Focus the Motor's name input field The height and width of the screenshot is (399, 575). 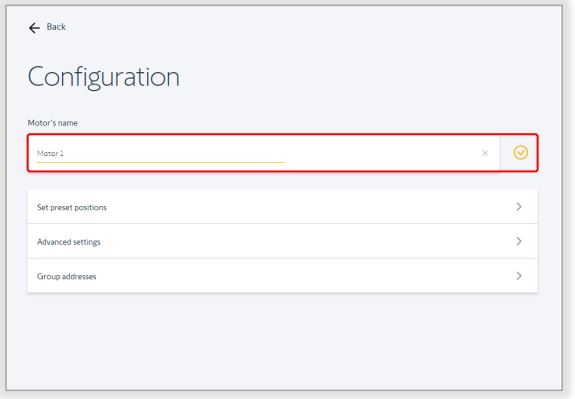[x=264, y=153]
